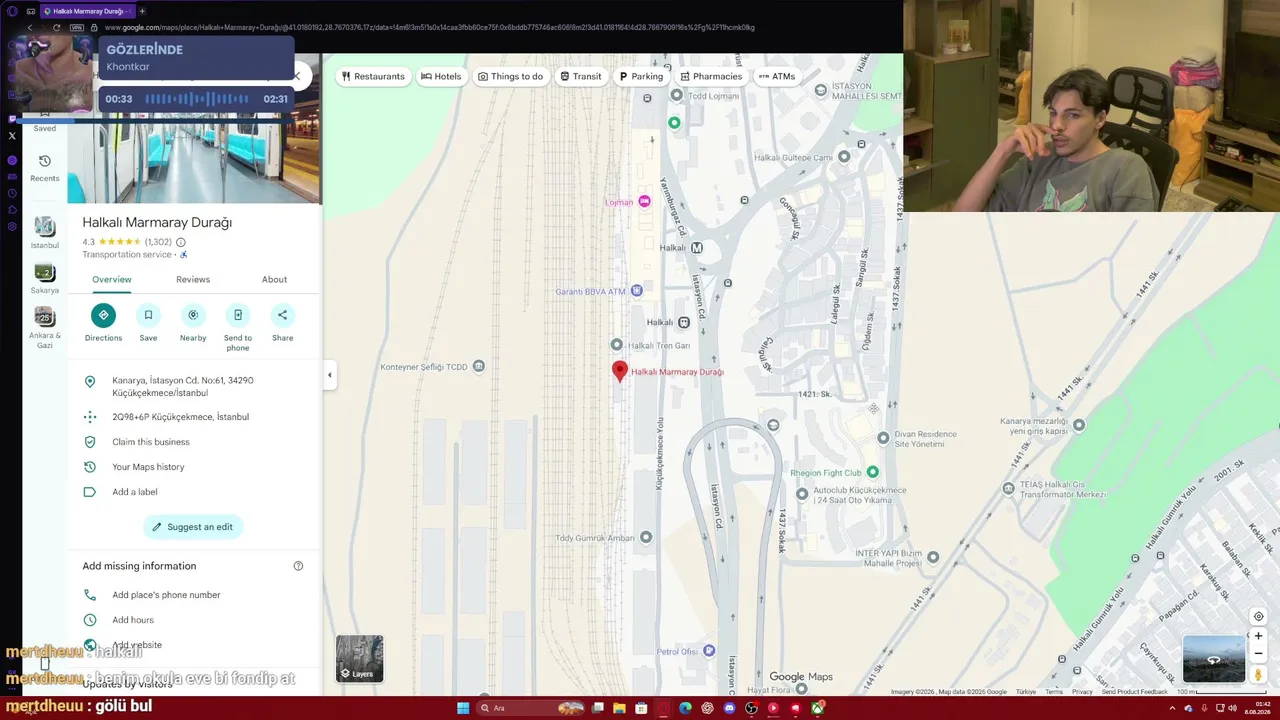The image size is (1280, 720).
Task: Open Directions for Halkalı Marmaray Durağı
Action: [103, 316]
